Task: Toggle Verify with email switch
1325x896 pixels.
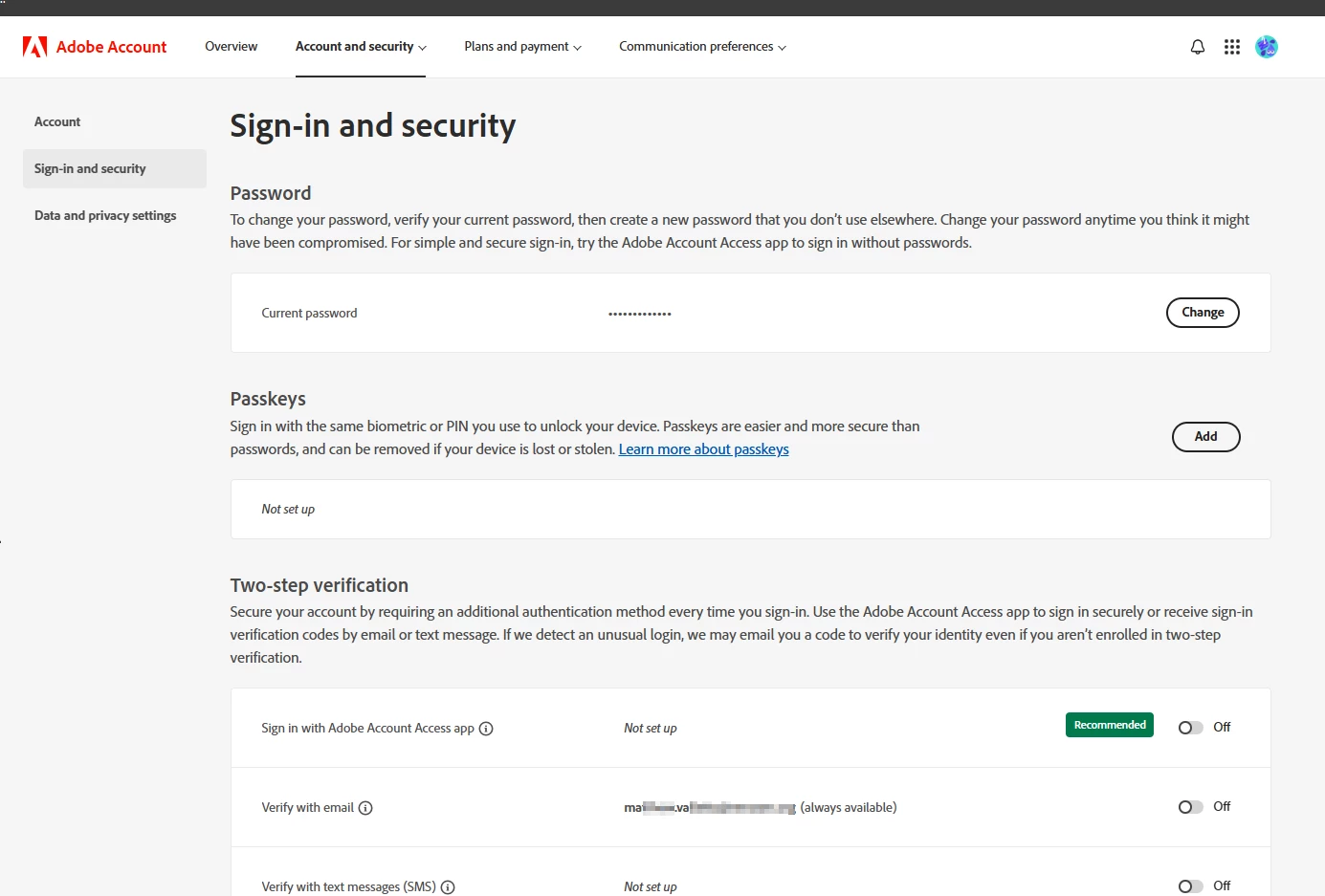Action: pyautogui.click(x=1191, y=807)
